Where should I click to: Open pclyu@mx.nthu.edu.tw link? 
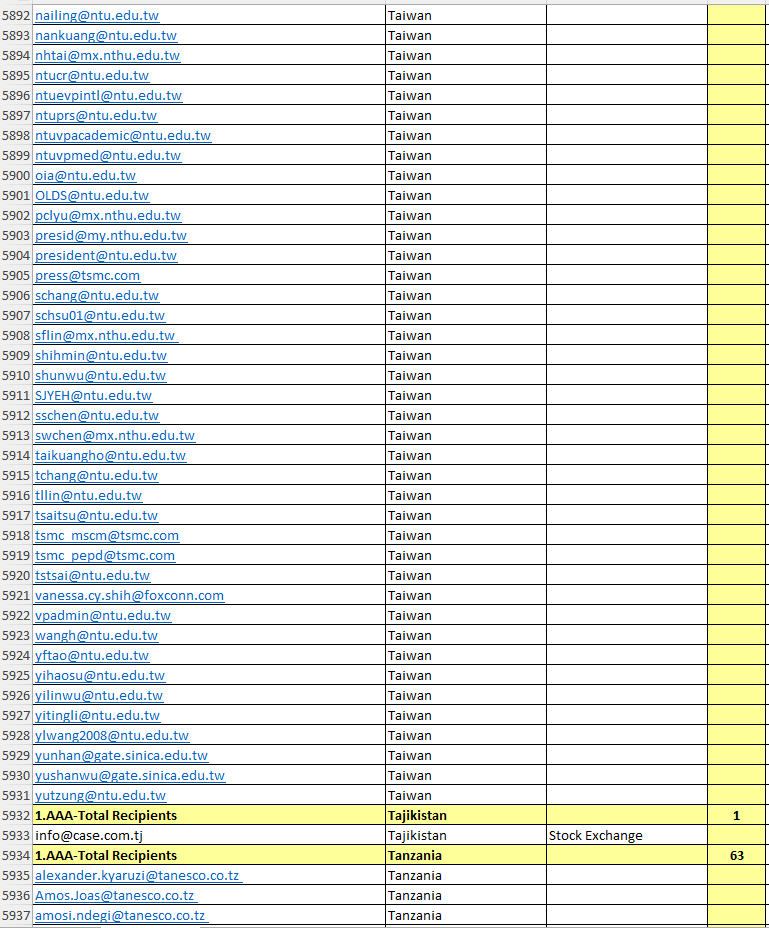click(108, 216)
